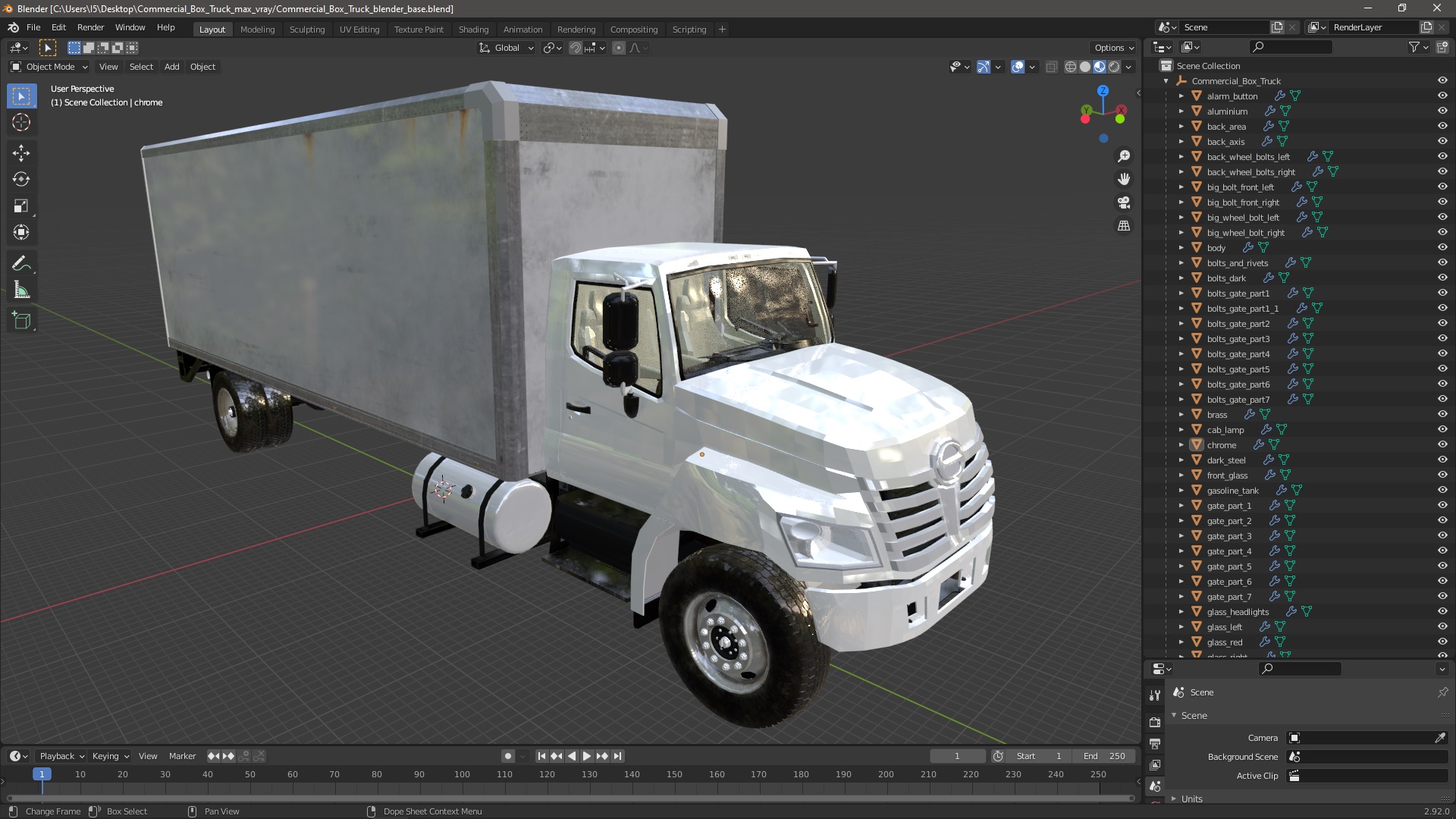Select the Scale tool
The width and height of the screenshot is (1456, 819).
click(x=21, y=206)
